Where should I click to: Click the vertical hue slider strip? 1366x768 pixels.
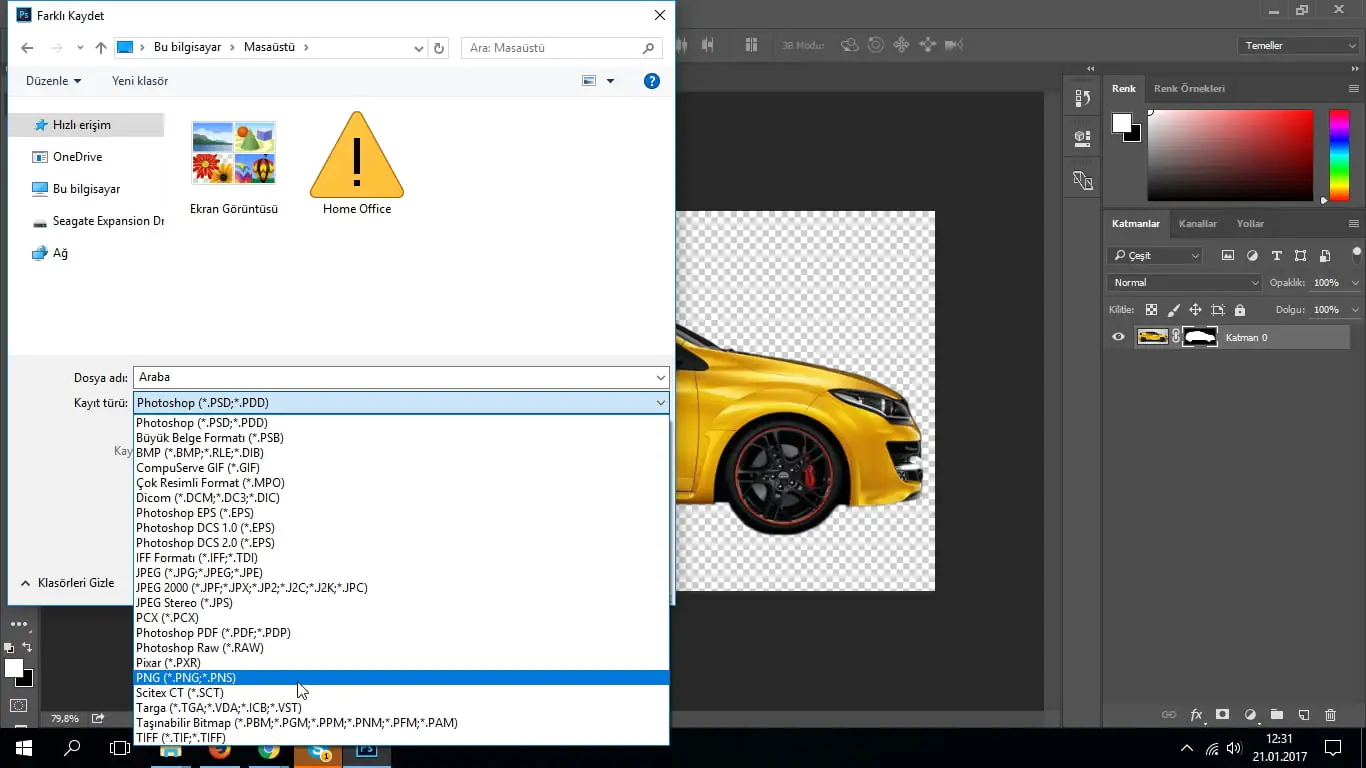1338,155
